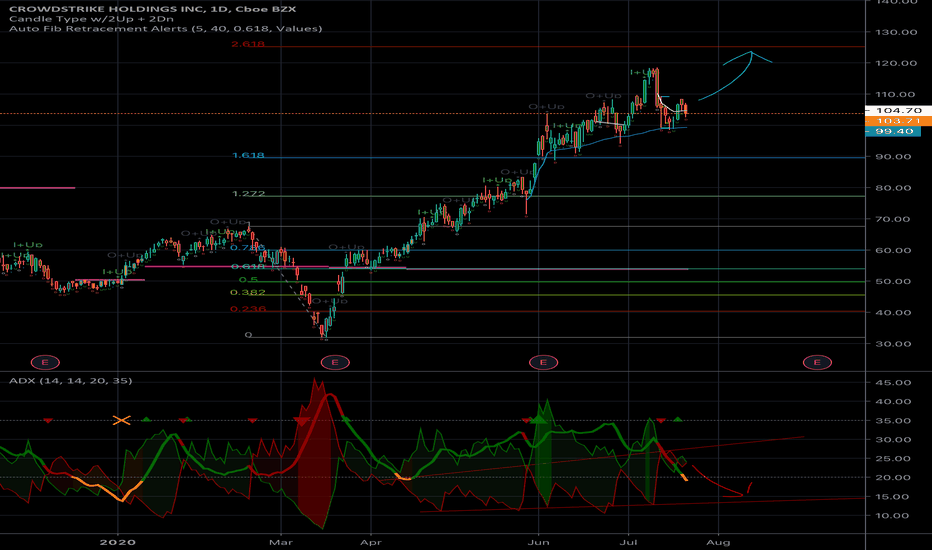The height and width of the screenshot is (550, 932).
Task: Click the Candle Type w/2Up + 2Dn indicator label
Action: [92, 19]
